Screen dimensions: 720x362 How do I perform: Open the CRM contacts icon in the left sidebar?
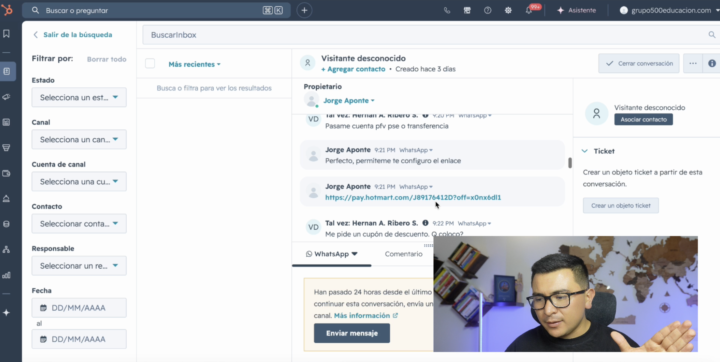pyautogui.click(x=7, y=72)
